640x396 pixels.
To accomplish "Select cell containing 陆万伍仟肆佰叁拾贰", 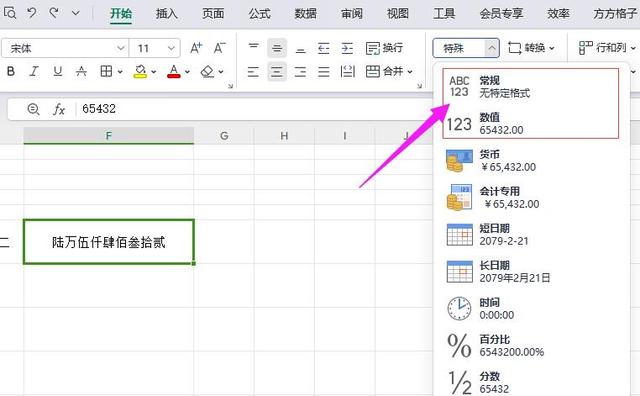I will click(x=109, y=242).
